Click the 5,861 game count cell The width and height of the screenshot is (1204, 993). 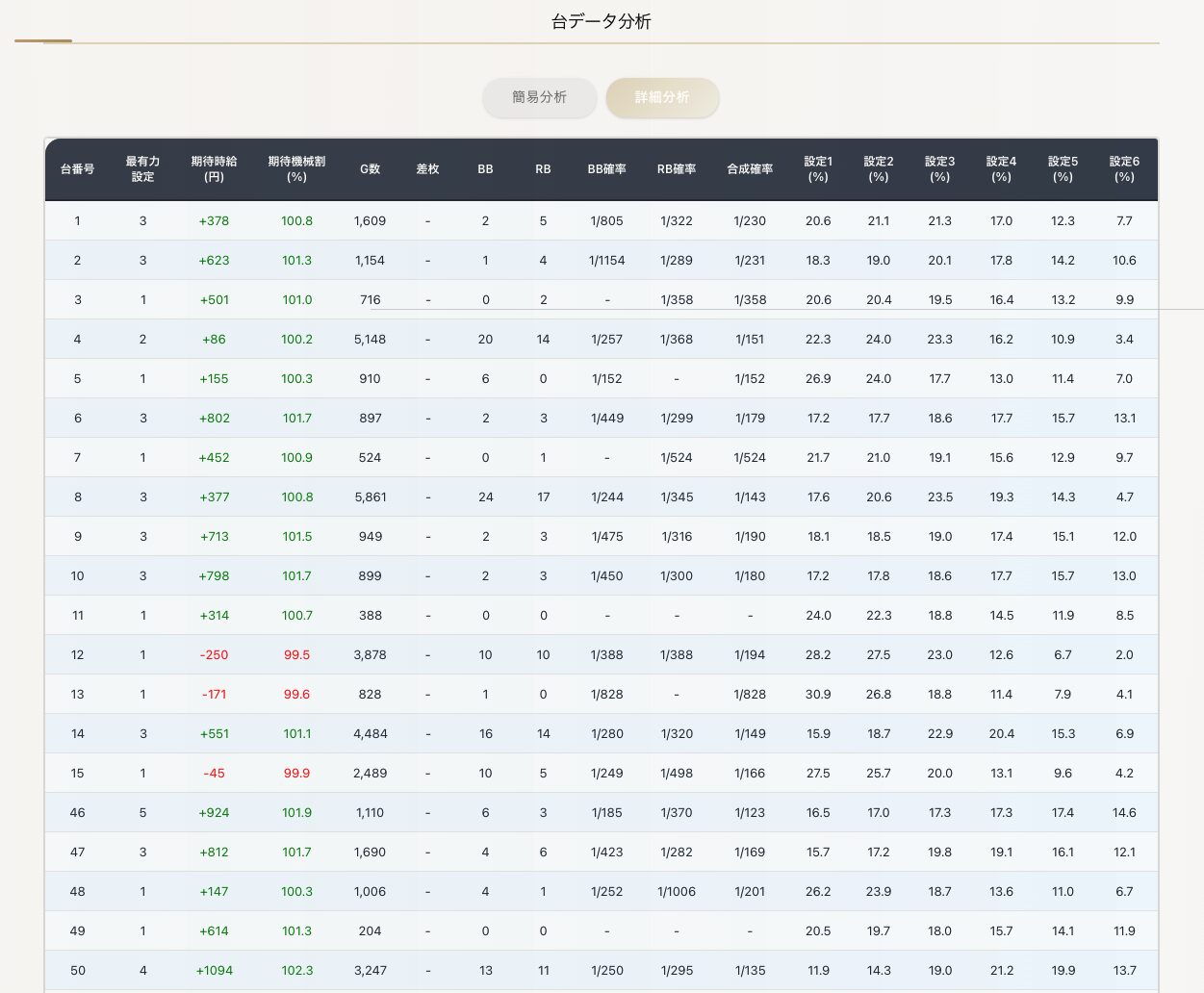370,496
